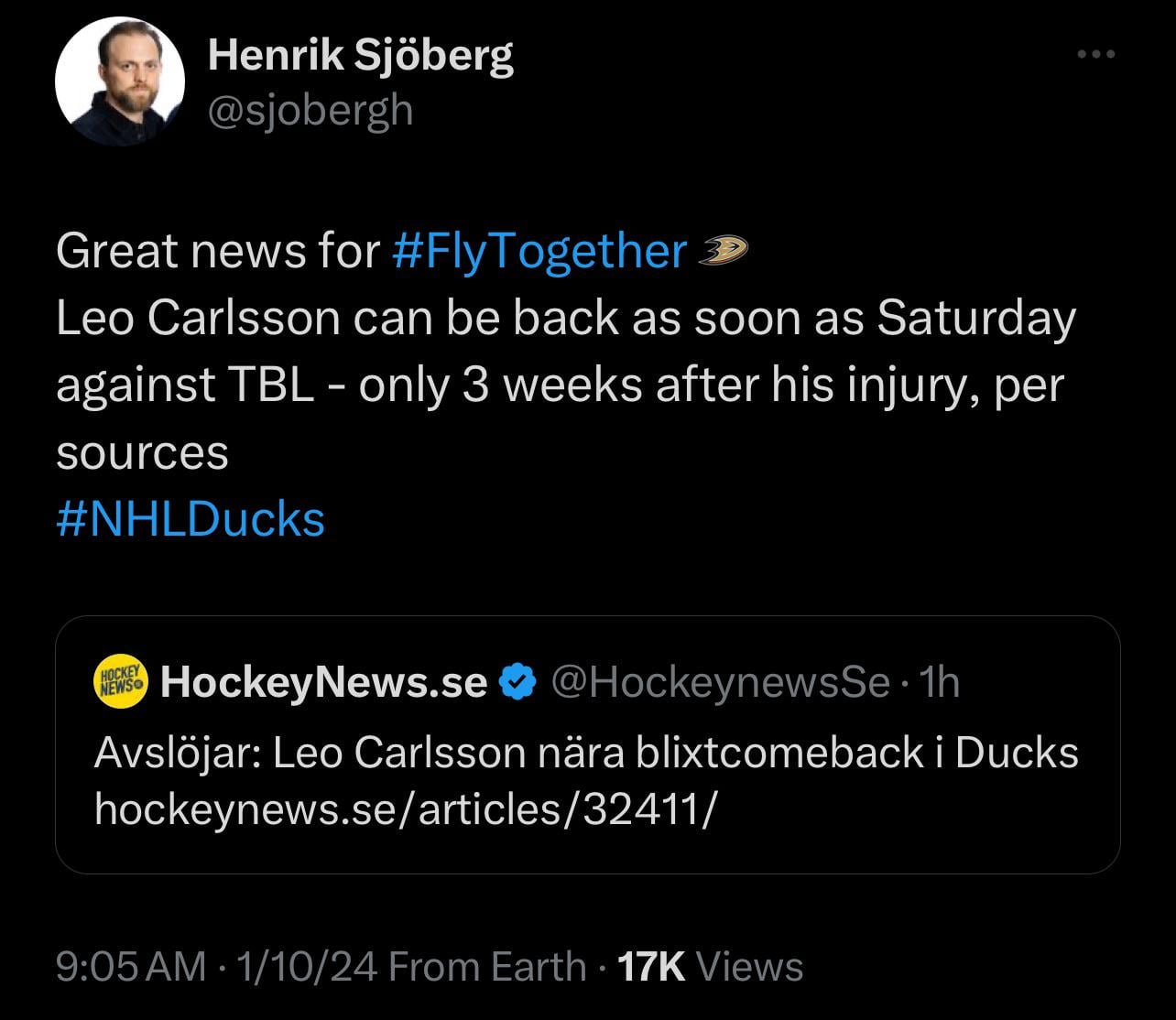Click the Henrik Sjöberg display name
The image size is (1176, 1020).
360,56
